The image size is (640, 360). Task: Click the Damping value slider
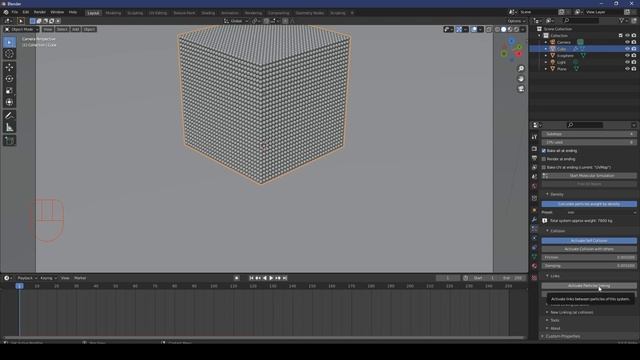[589, 266]
